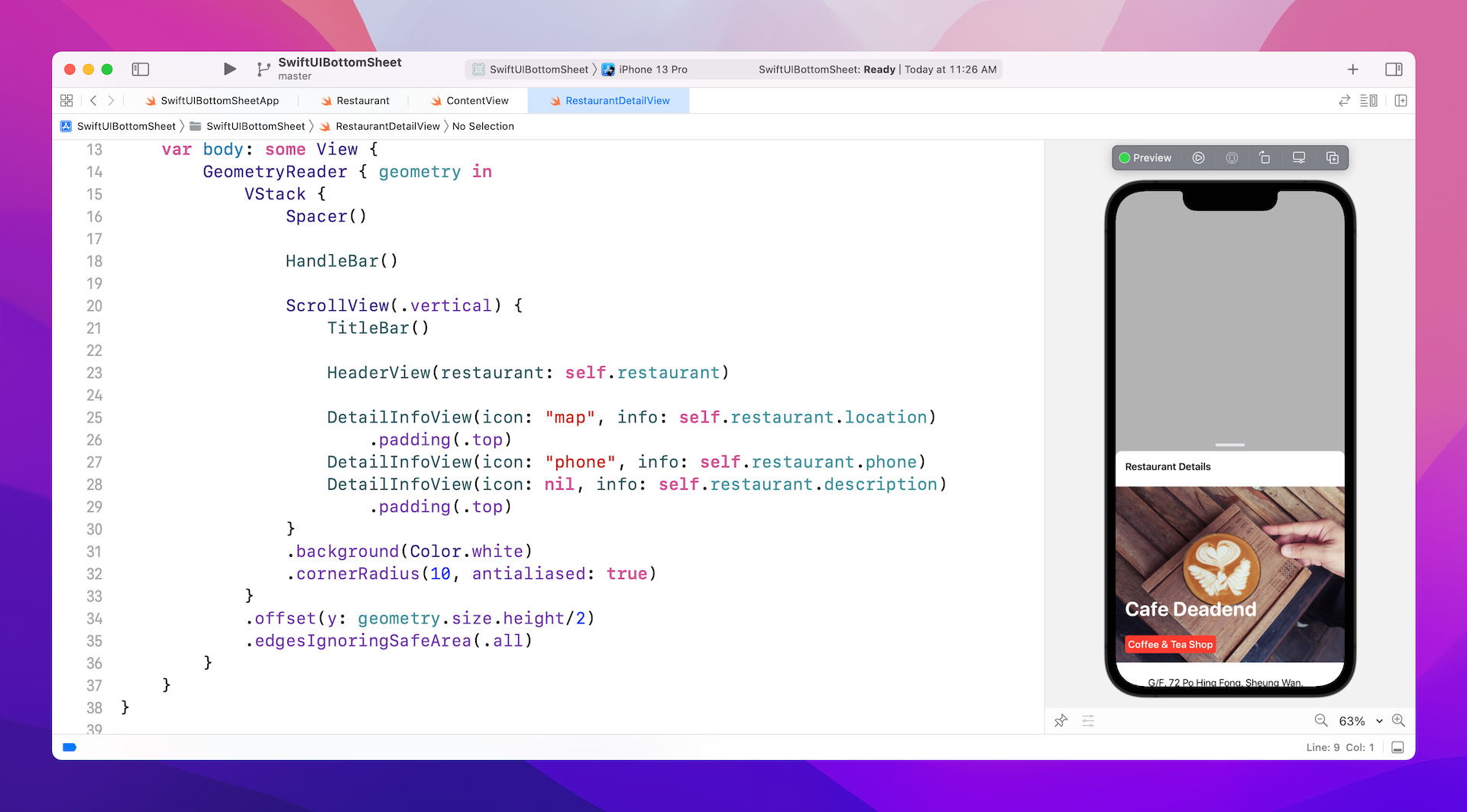Click the HeaderView(restaurant: code line
Screen dimensions: 1467x812
(x=528, y=373)
